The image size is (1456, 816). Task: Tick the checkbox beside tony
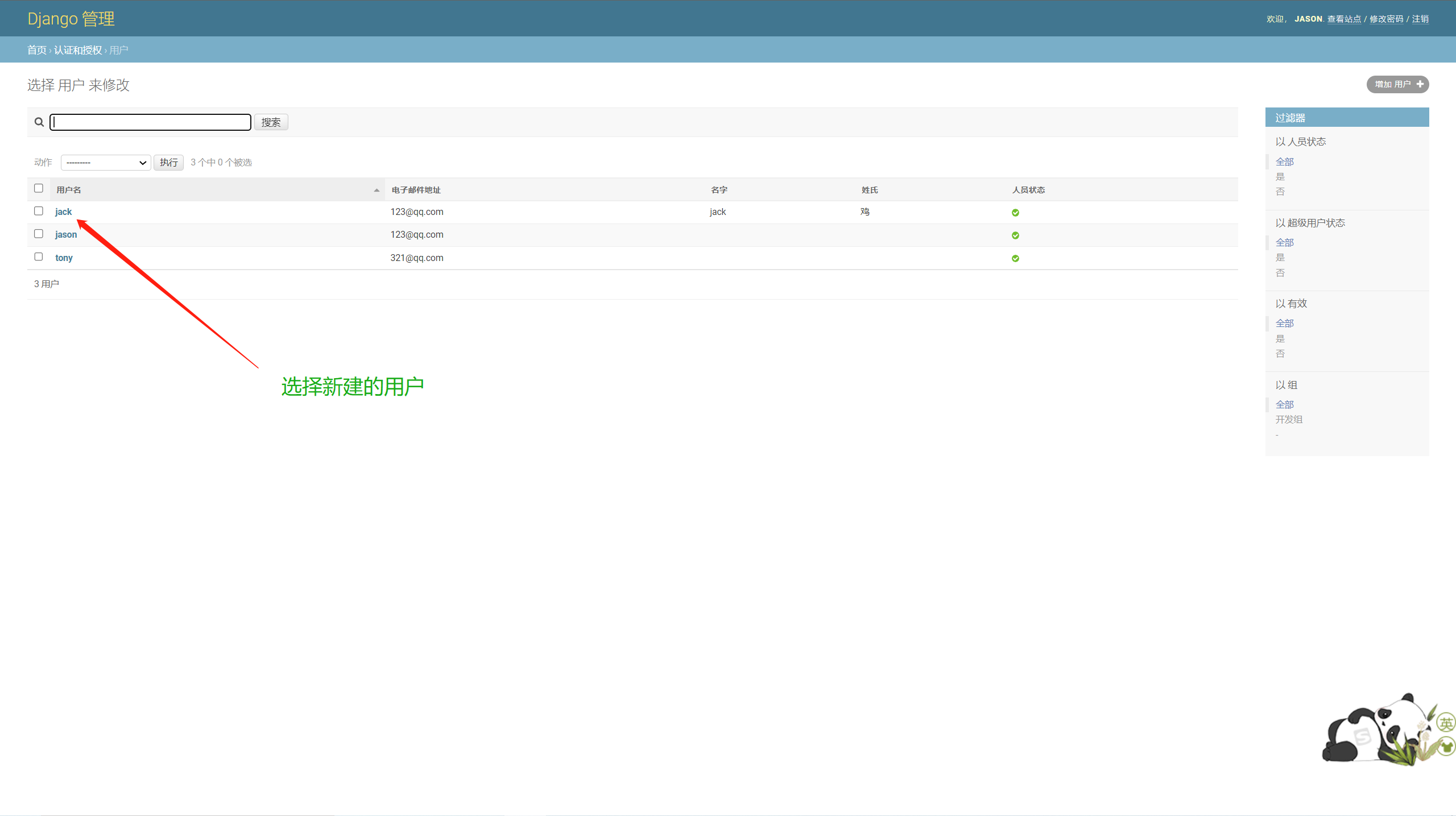(x=39, y=257)
